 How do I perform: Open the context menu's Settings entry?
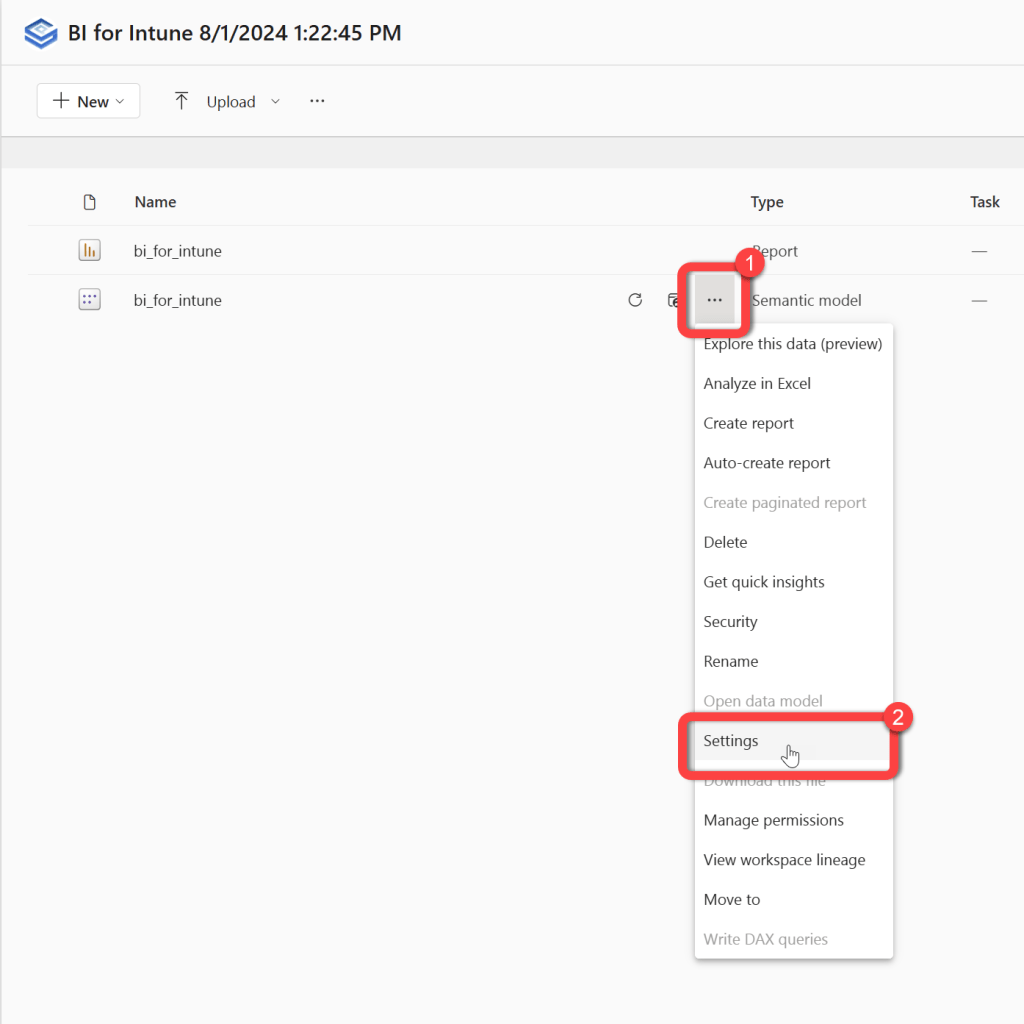730,740
